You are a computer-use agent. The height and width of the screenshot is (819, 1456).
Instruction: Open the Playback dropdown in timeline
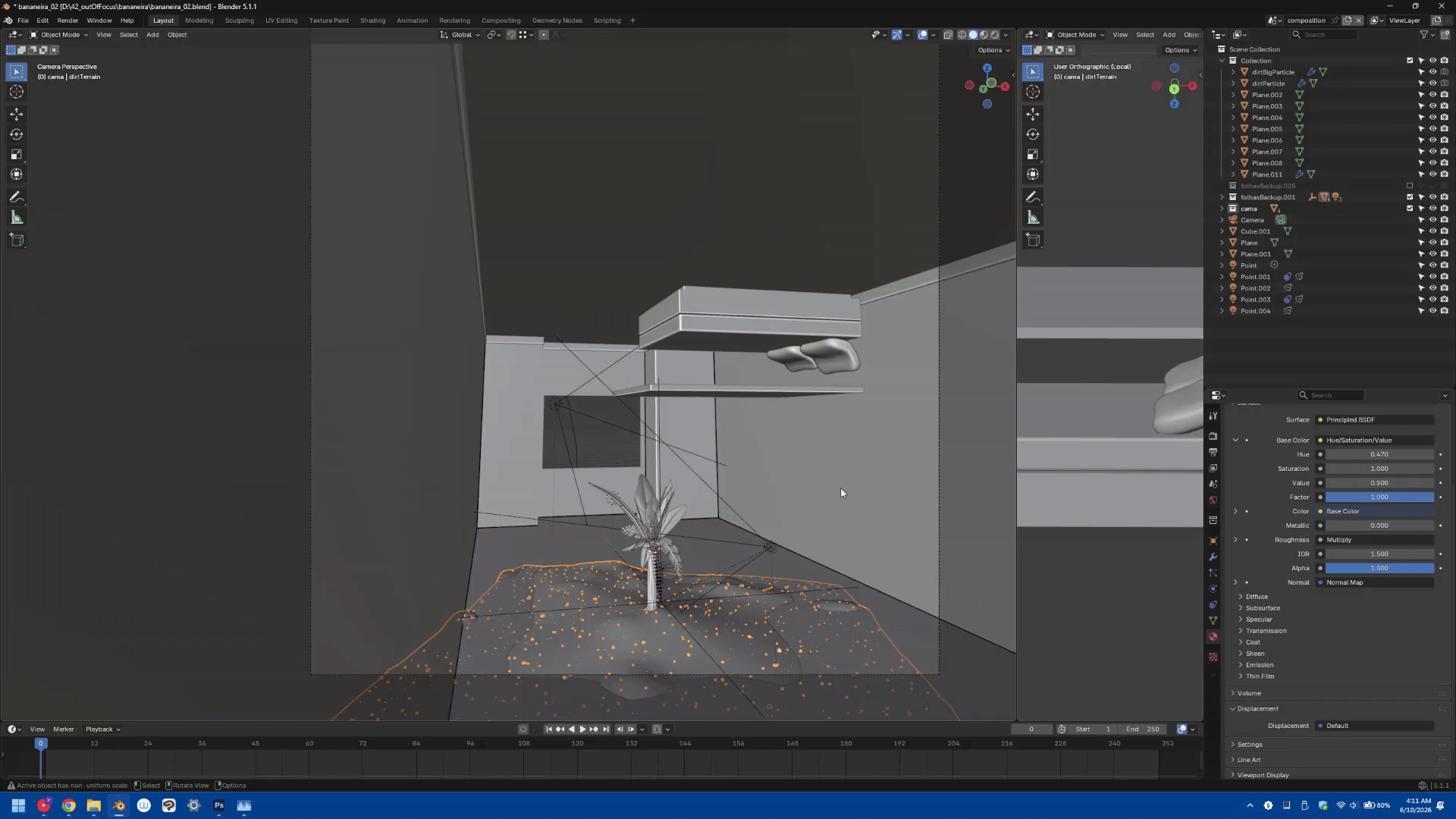tap(102, 730)
